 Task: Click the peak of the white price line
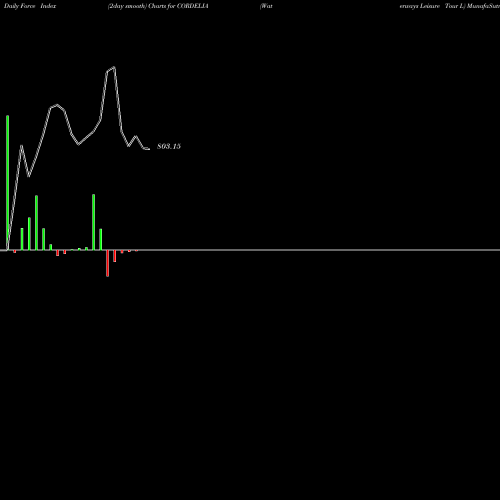click(114, 67)
